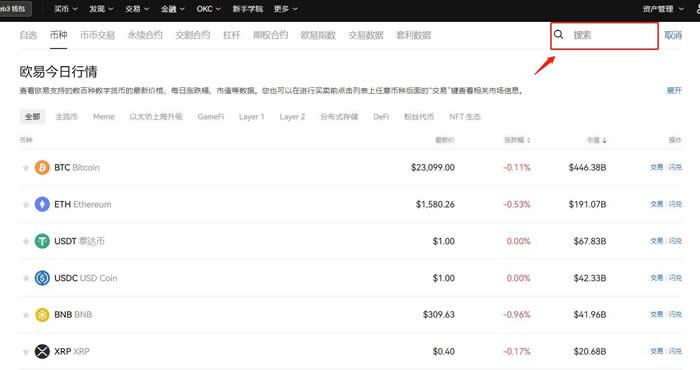Switch to the 币币交易 tab

click(97, 35)
